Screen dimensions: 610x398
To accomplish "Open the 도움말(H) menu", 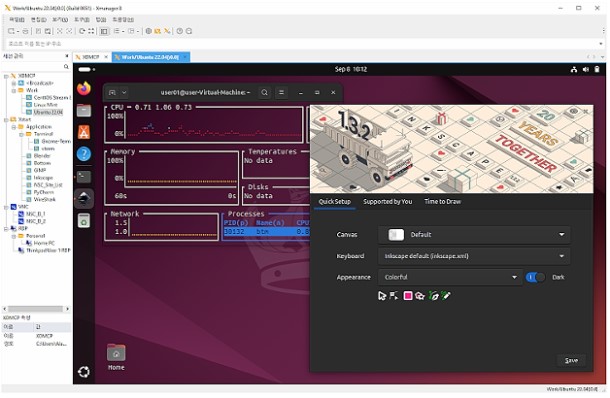I will pyautogui.click(x=123, y=19).
